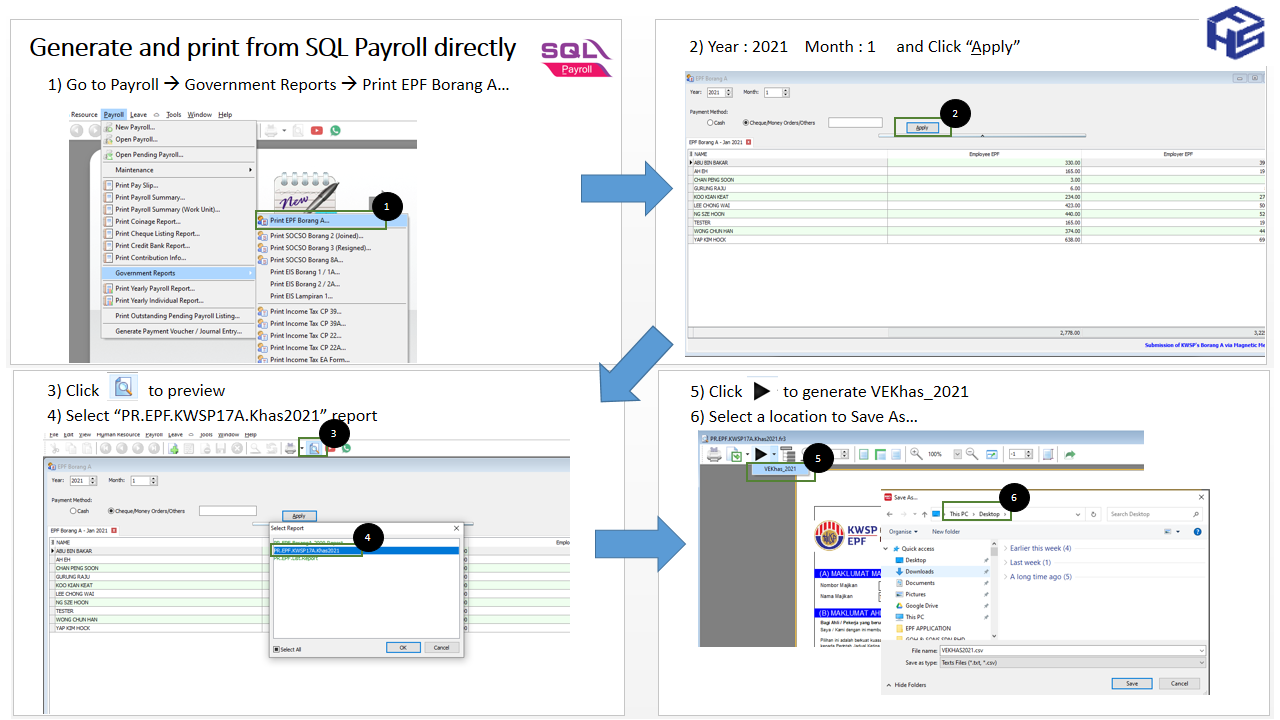Click the WhatsApp icon in the top-left toolbar
Viewport: 1280px width, 720px height.
point(335,130)
